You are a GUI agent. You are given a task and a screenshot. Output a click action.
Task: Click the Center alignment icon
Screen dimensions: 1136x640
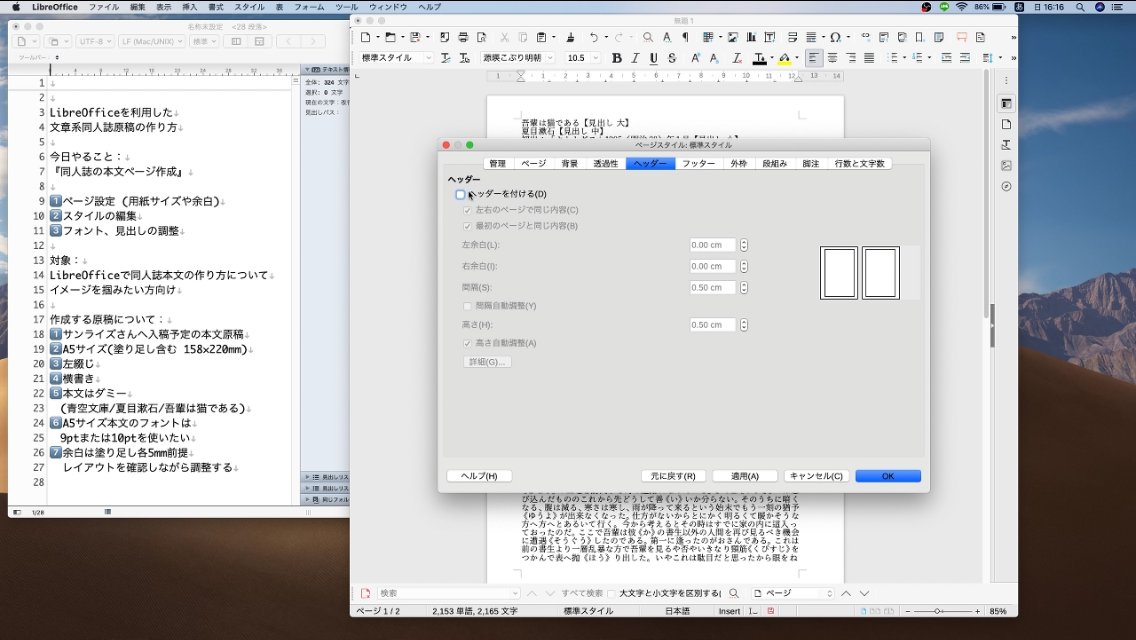coord(832,58)
